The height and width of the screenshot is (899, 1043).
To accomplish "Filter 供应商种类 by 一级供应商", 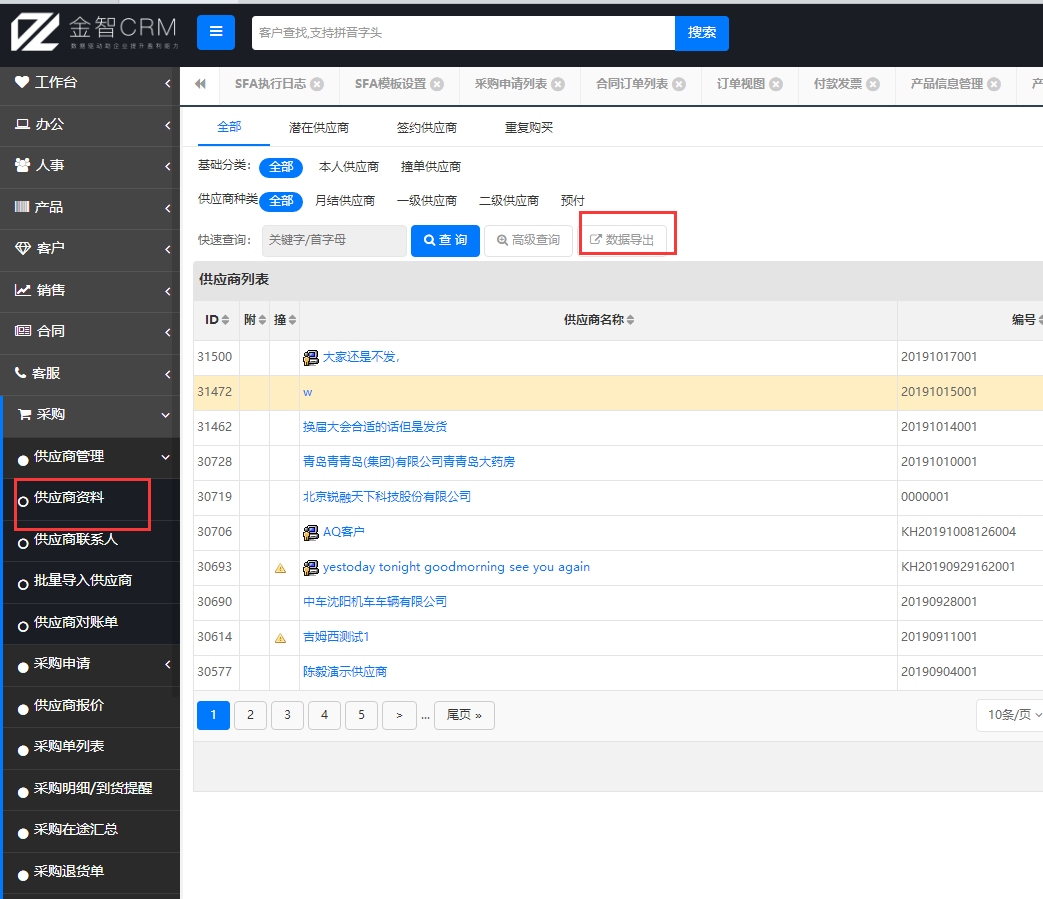I will point(426,201).
